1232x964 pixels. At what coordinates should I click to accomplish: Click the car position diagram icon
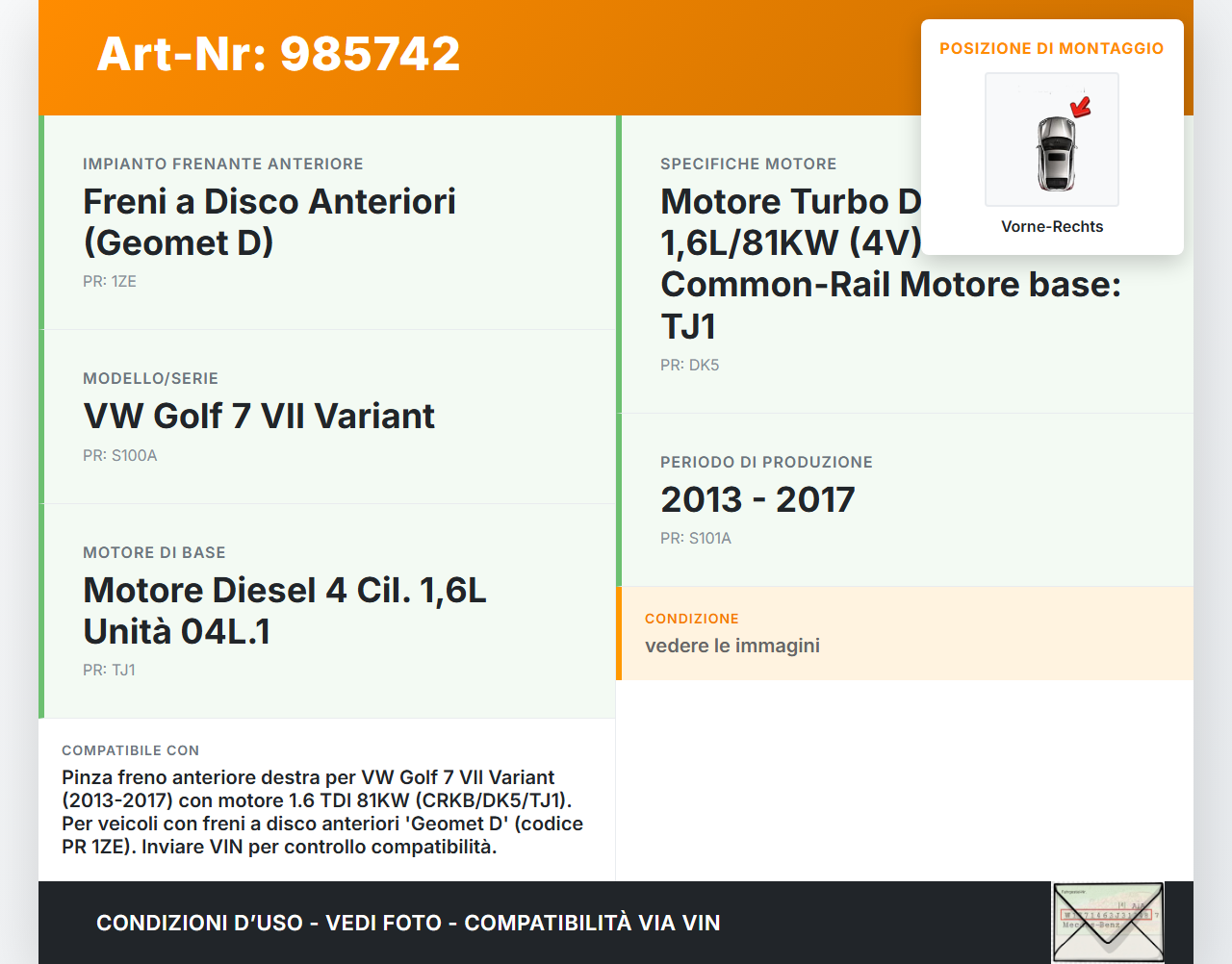tap(1051, 140)
